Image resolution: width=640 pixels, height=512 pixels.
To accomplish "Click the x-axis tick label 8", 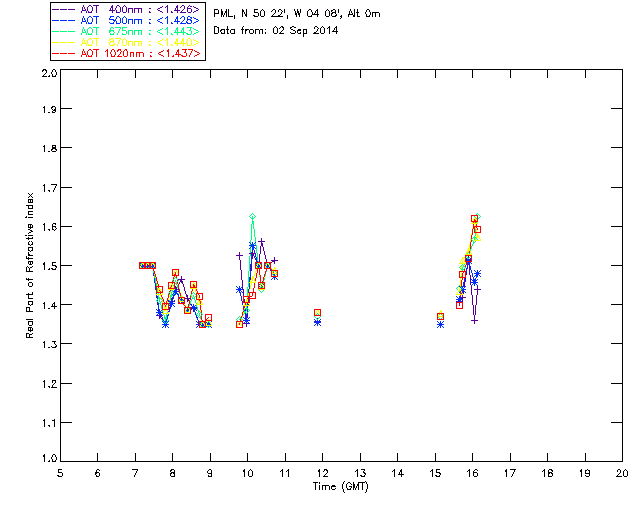I will coord(173,473).
